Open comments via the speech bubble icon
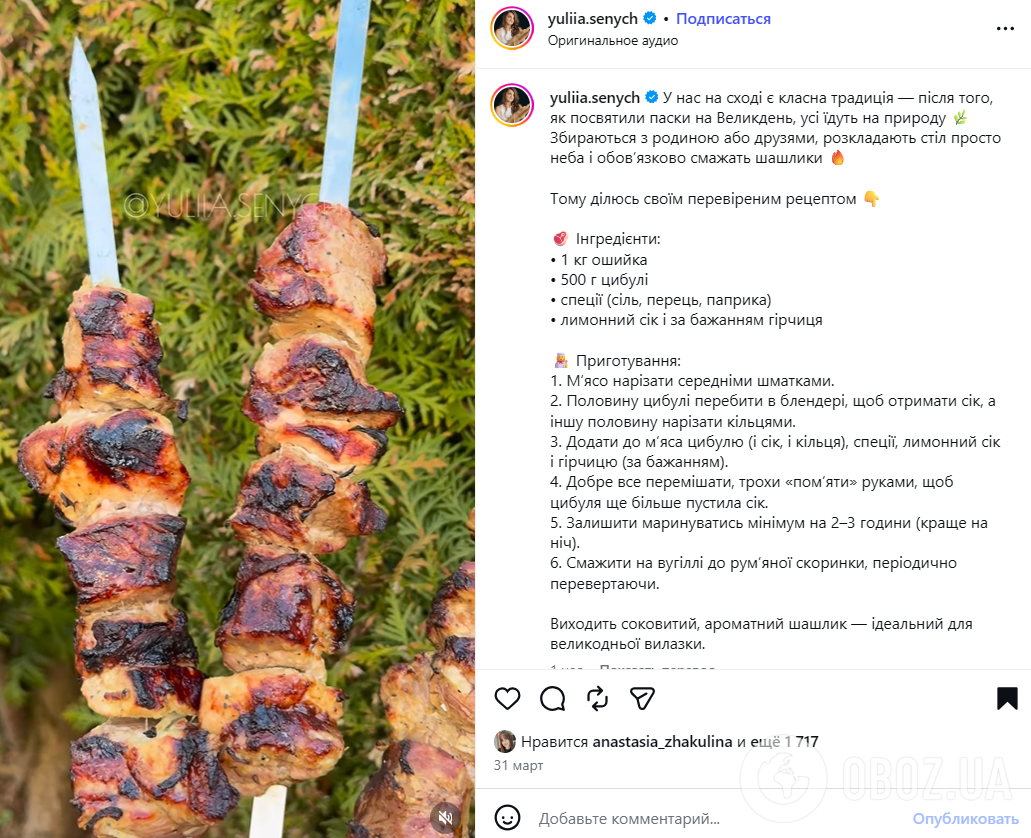Screen dimensions: 1031x838 (x=553, y=698)
